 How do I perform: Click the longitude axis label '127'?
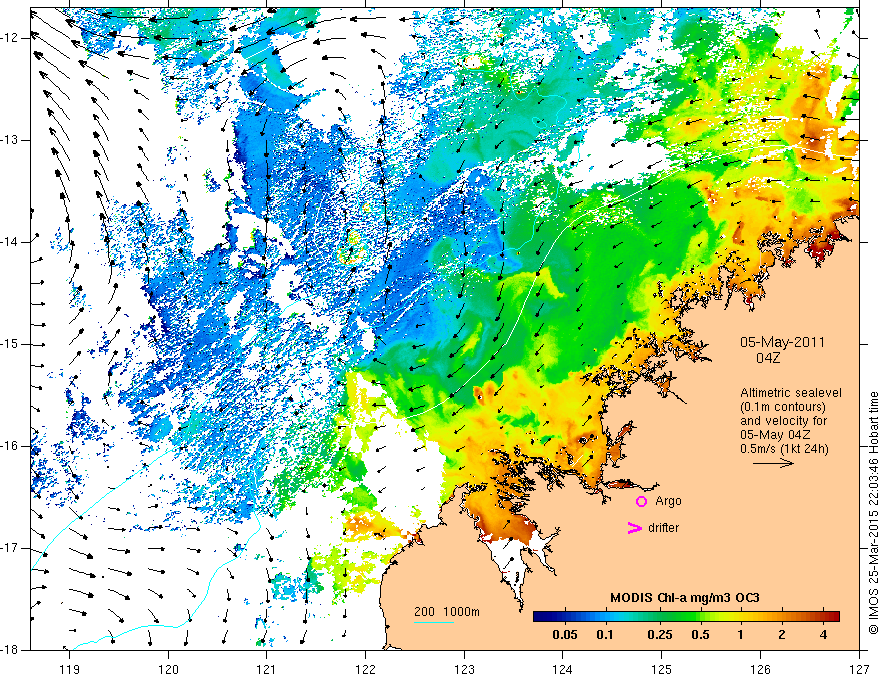coord(859,669)
